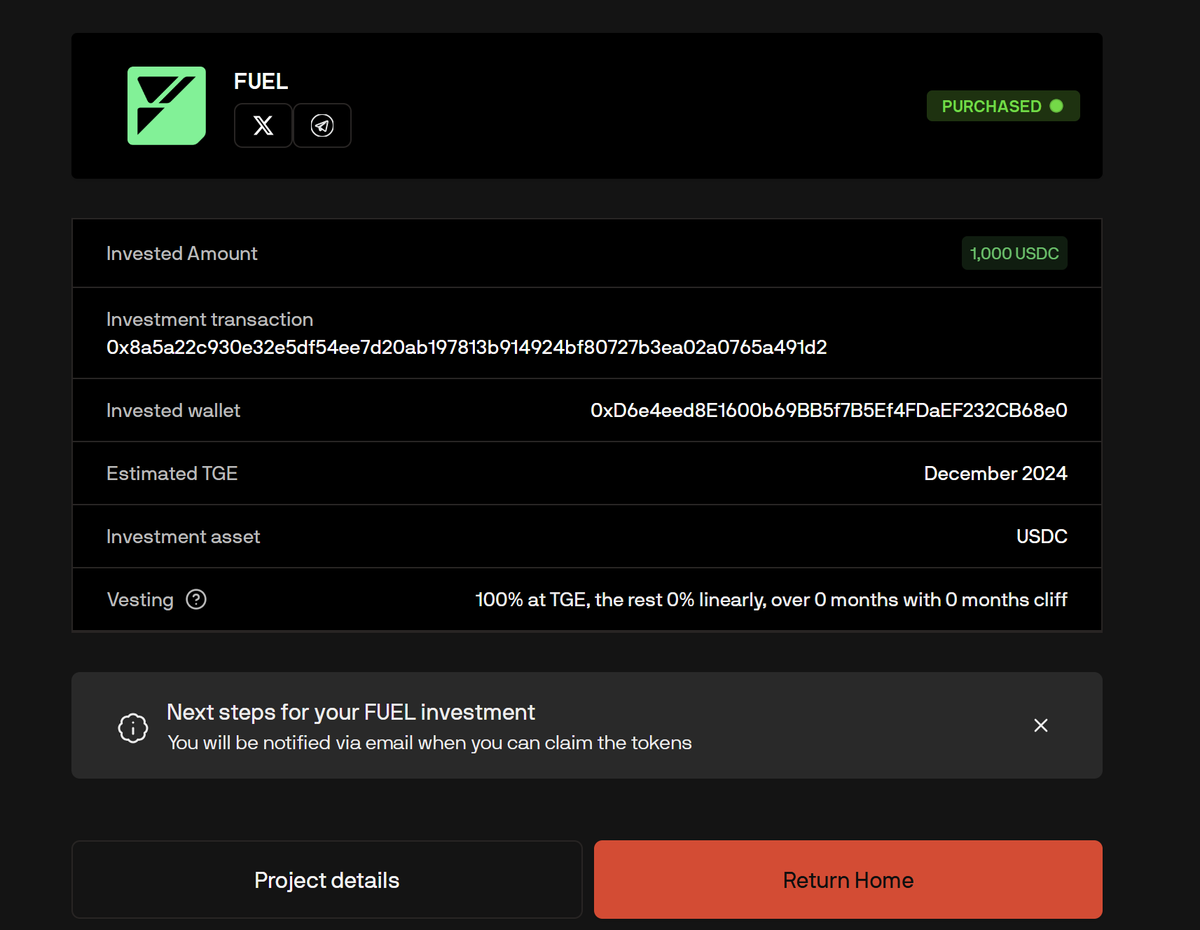
Task: Click the 'Invested Amount' label
Action: [182, 254]
